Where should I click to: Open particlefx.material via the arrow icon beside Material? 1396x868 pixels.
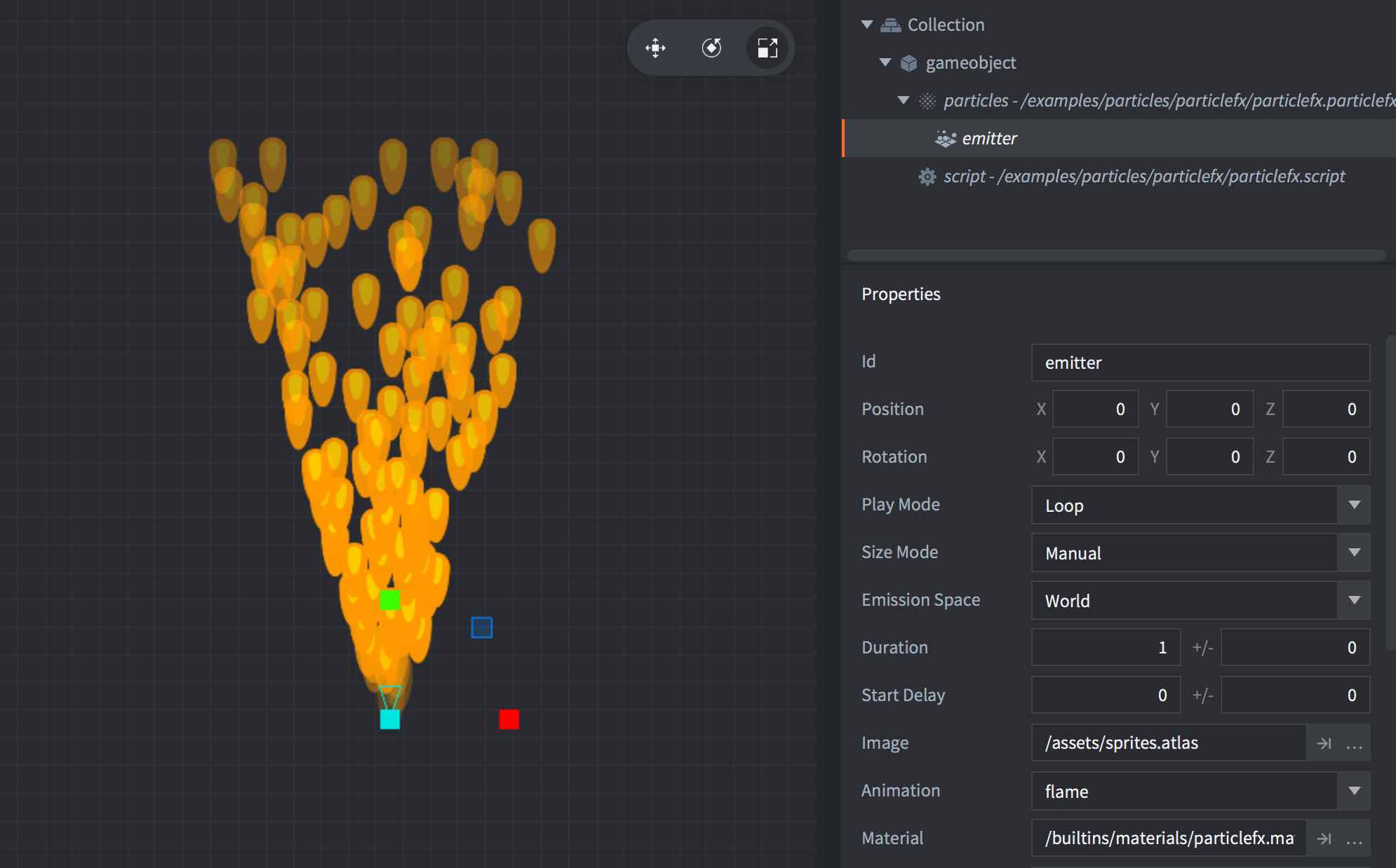coord(1324,838)
